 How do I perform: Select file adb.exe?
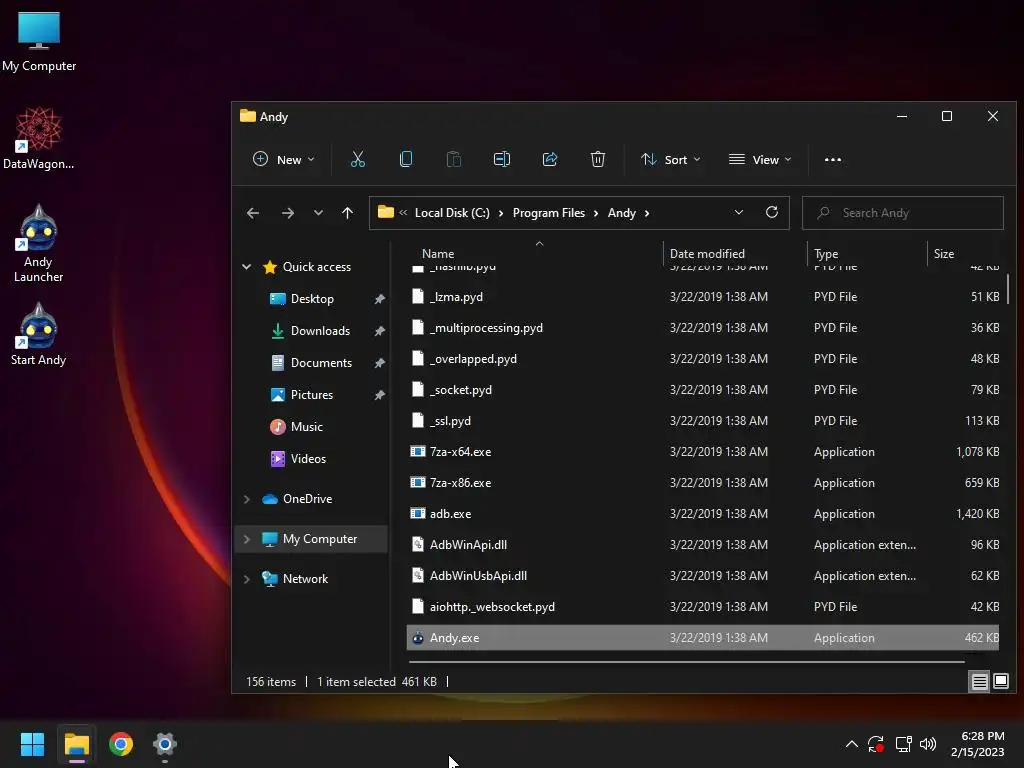[703, 514]
